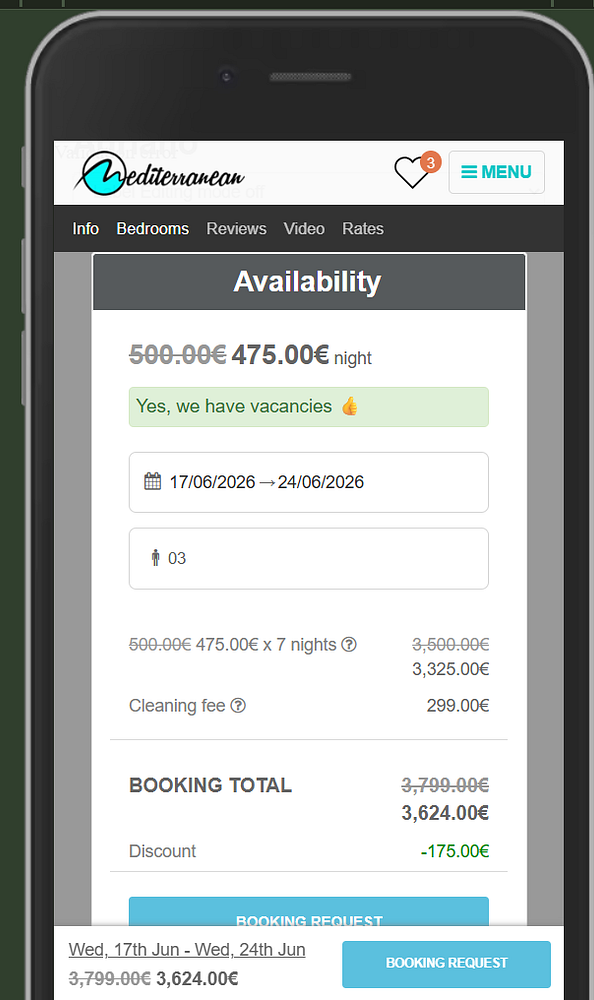Open the cleaning fee help question mark
Image resolution: width=594 pixels, height=1000 pixels.
tap(238, 705)
